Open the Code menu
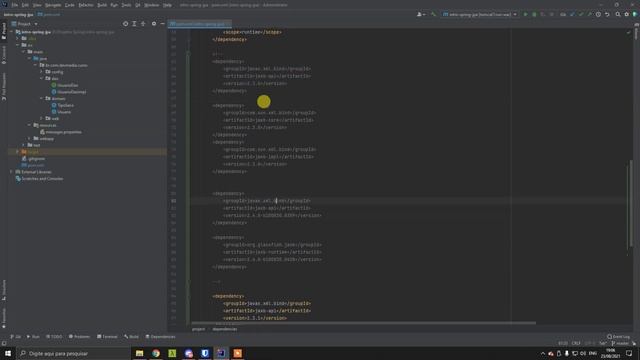This screenshot has width=640, height=360. 70,5
